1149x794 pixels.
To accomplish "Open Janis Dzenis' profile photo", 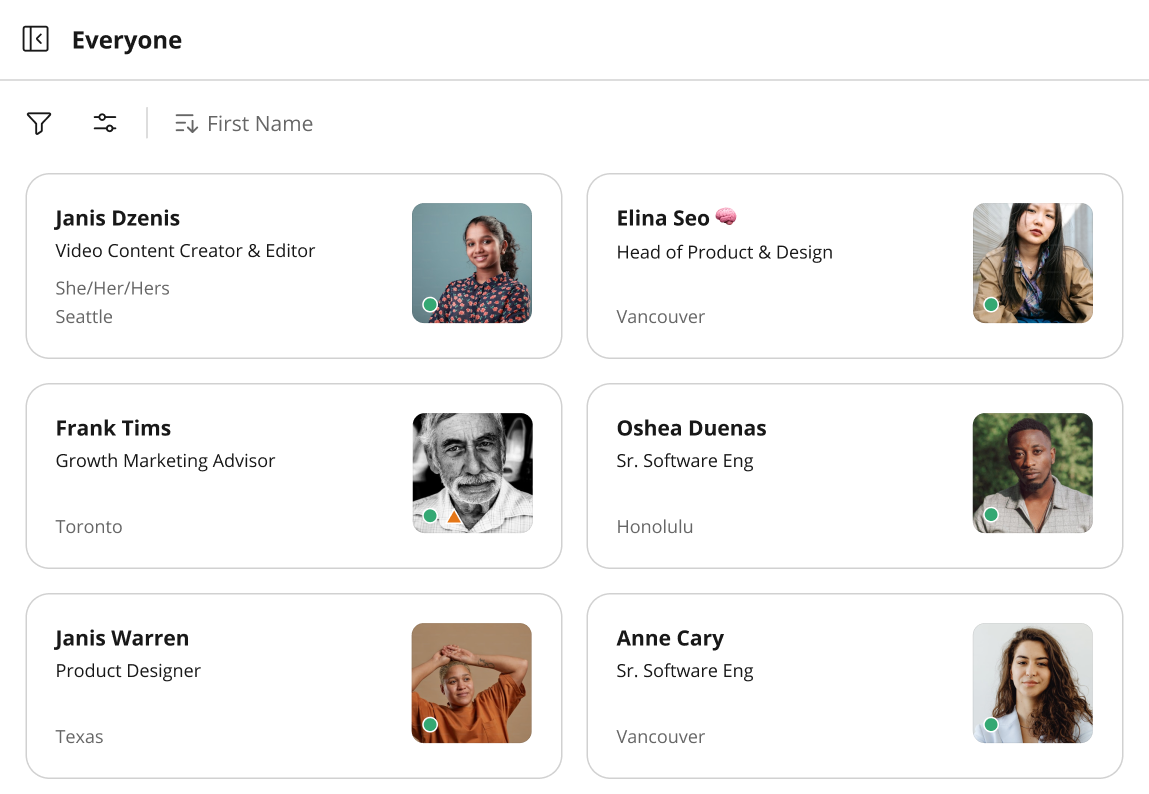I will (472, 263).
